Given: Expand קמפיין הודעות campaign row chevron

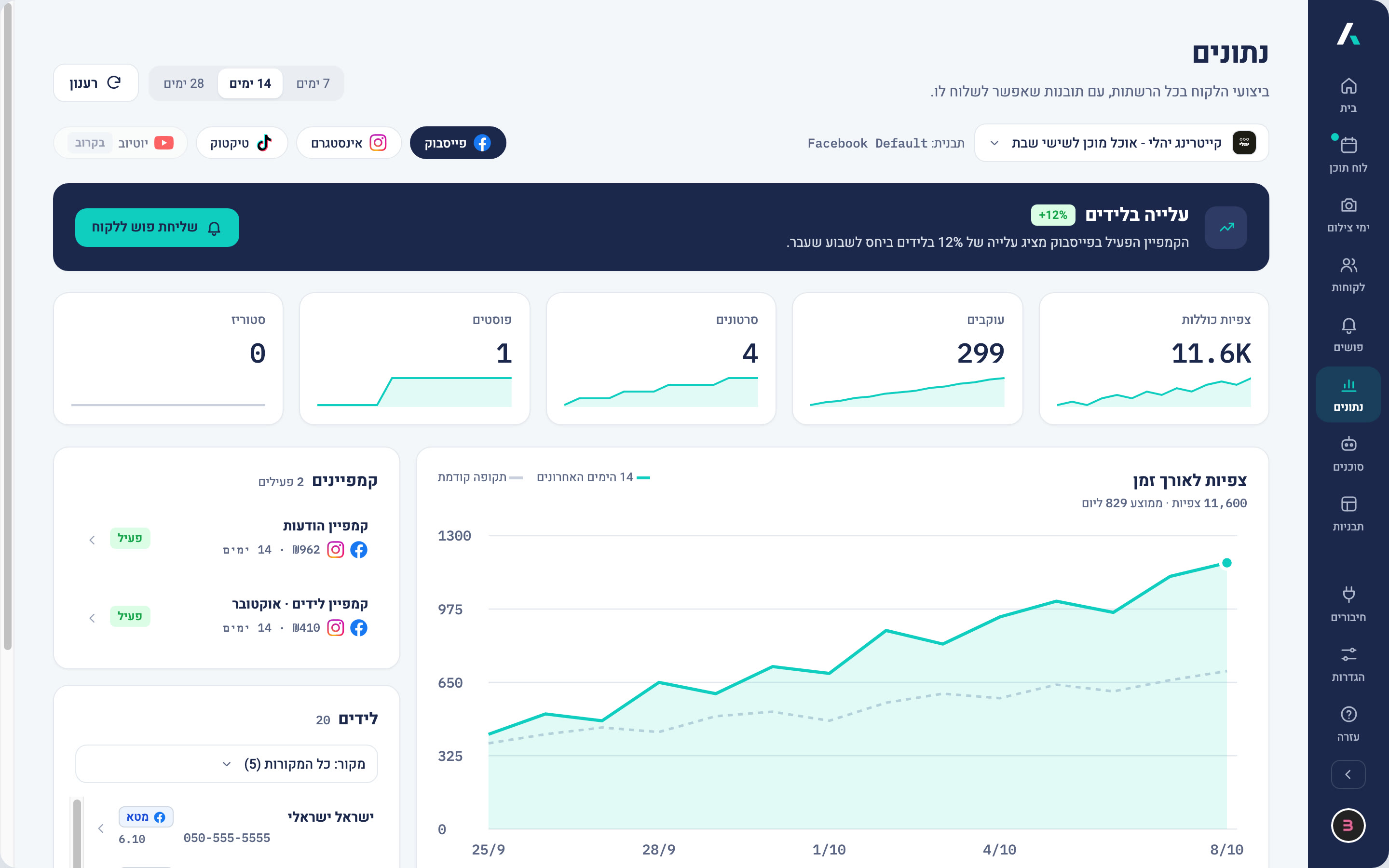Looking at the screenshot, I should 93,540.
